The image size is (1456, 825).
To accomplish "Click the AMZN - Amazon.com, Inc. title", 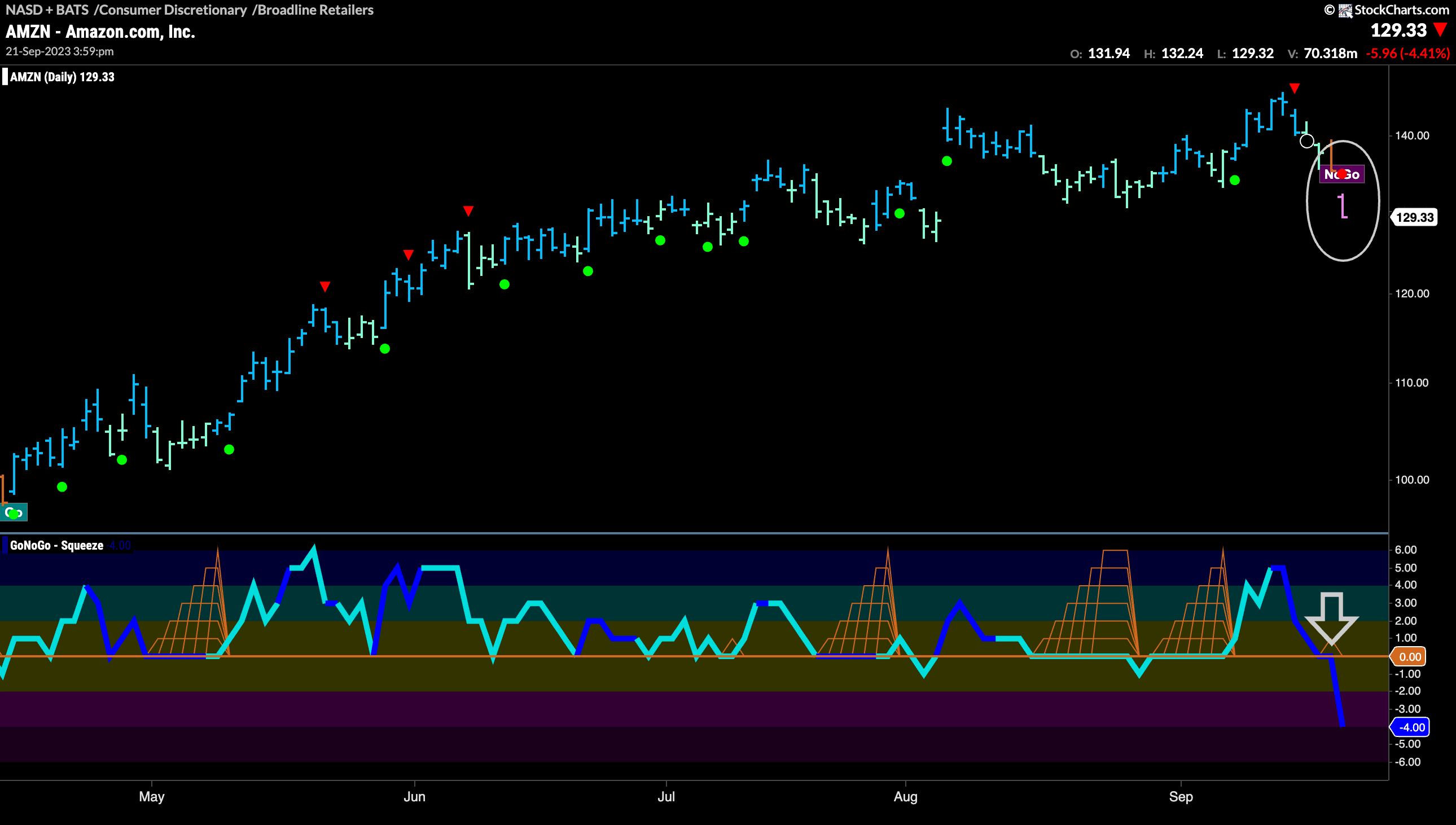I will coord(100,32).
